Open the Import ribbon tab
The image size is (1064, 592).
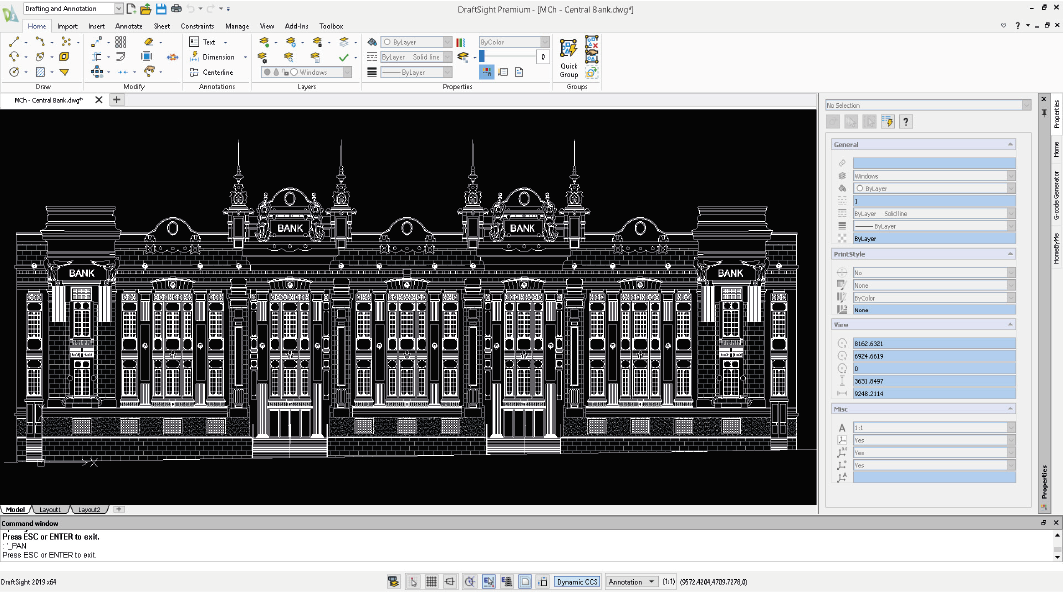(67, 26)
